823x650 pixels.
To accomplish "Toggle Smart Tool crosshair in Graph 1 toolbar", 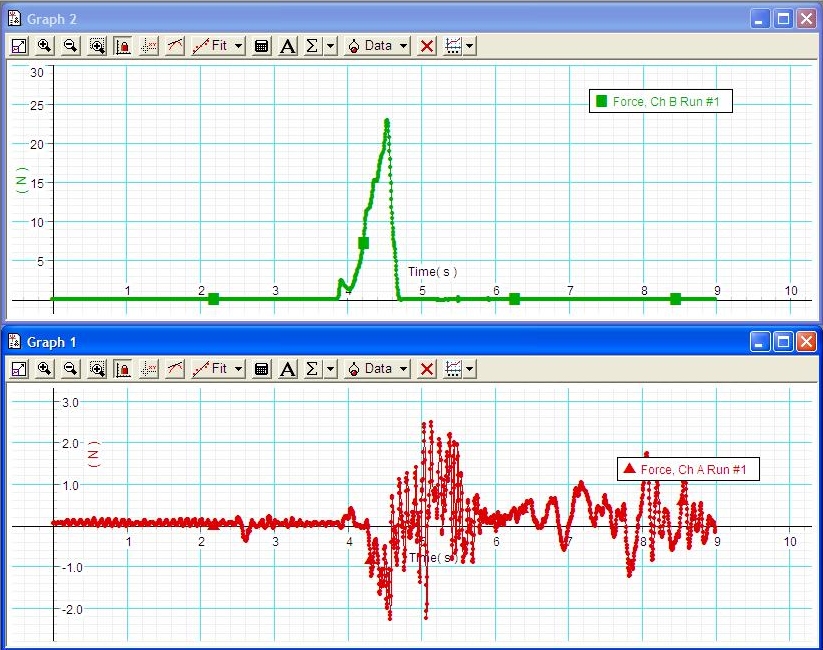I will [149, 369].
